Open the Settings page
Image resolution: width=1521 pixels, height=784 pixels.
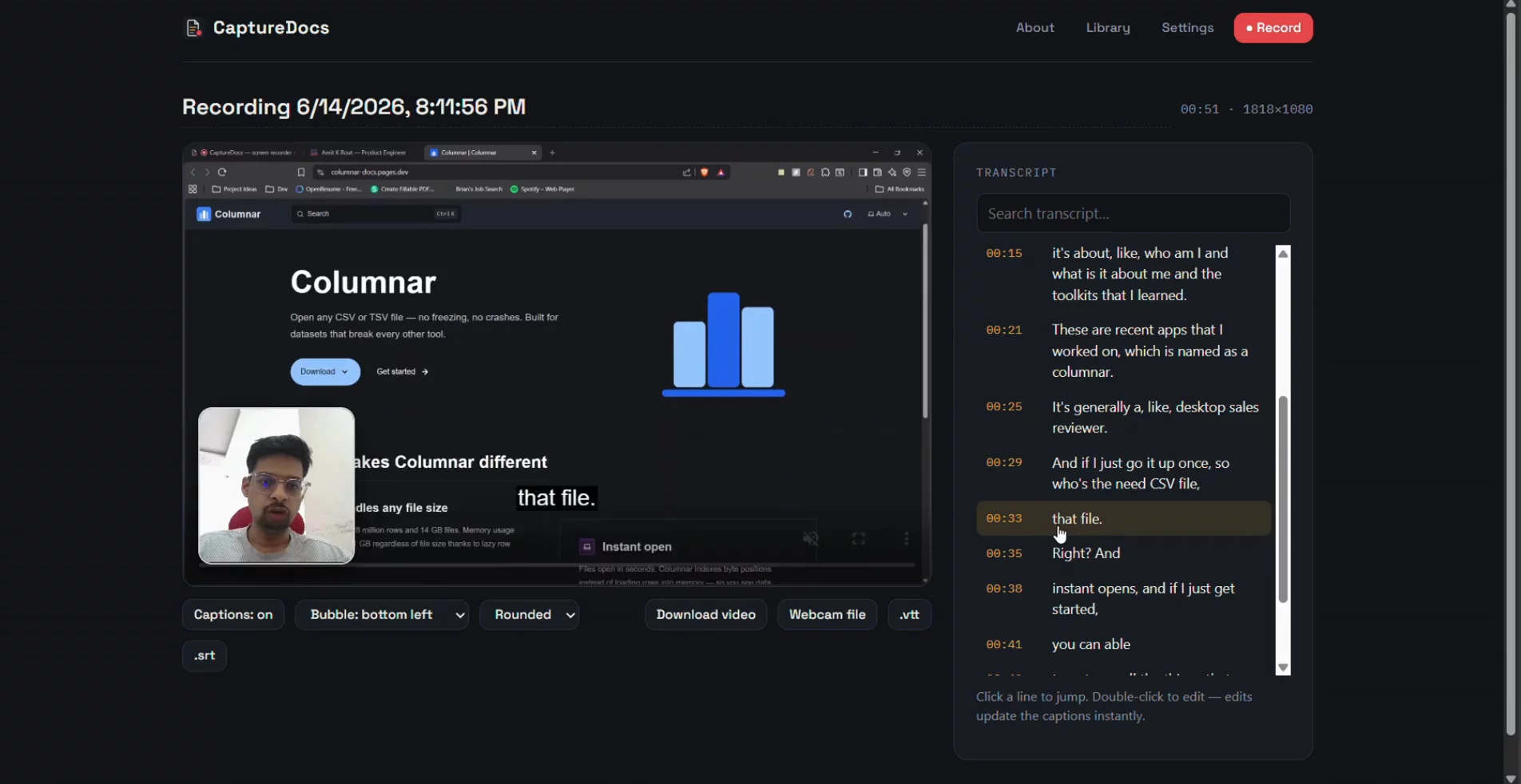point(1187,28)
